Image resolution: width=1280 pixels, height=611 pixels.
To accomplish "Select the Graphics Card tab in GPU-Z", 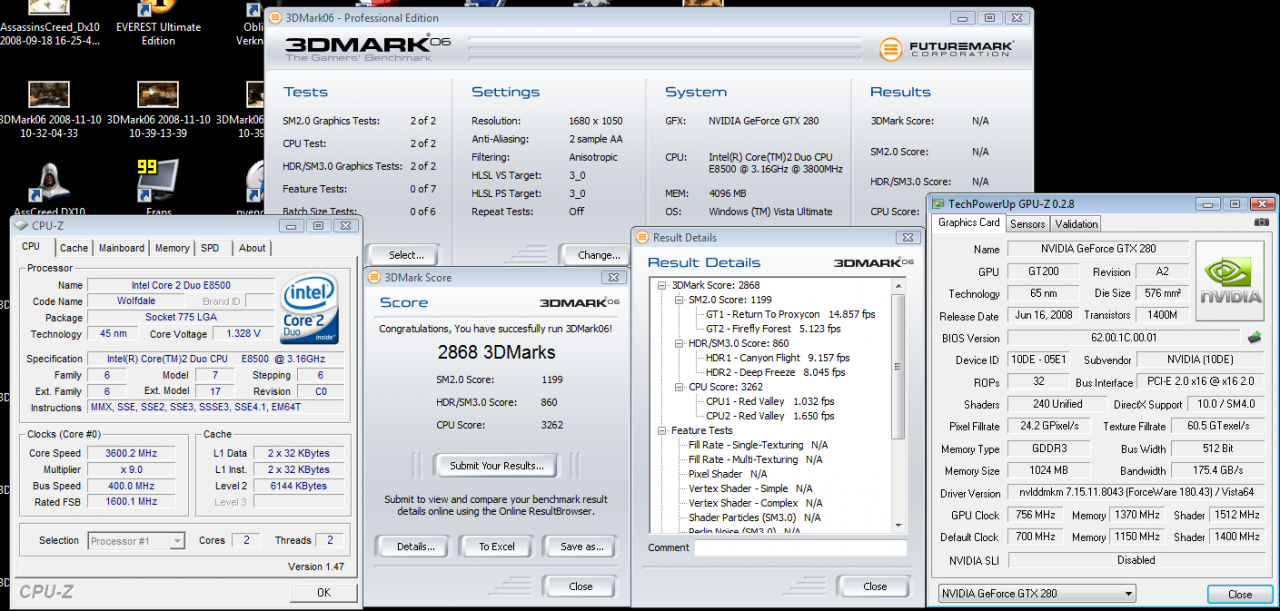I will (968, 223).
